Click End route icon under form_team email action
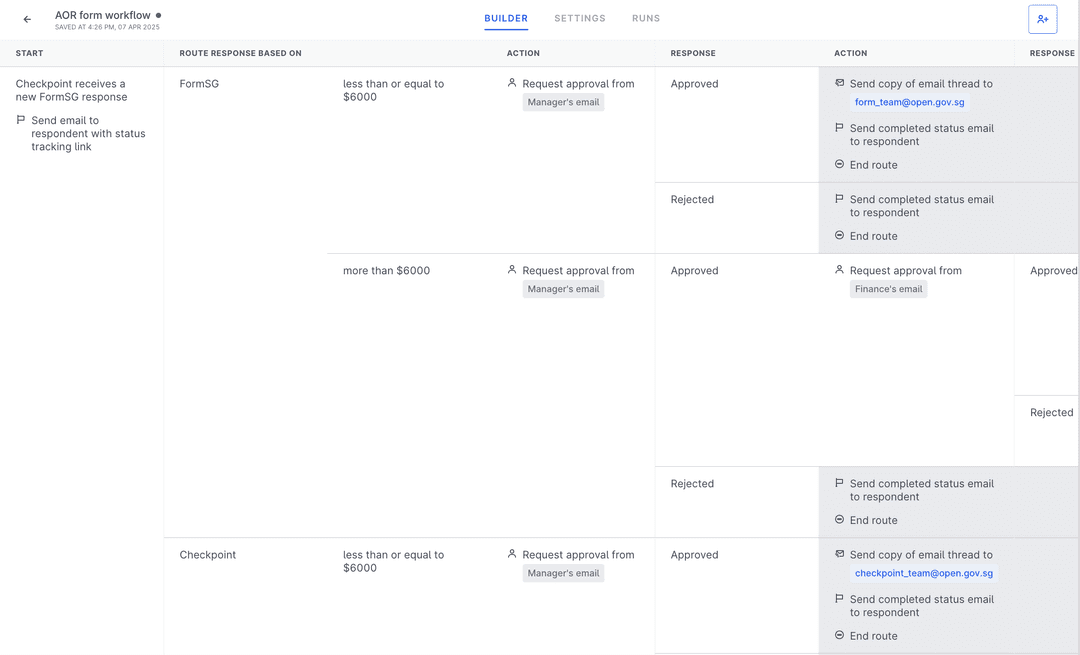This screenshot has width=1080, height=655. coord(839,164)
